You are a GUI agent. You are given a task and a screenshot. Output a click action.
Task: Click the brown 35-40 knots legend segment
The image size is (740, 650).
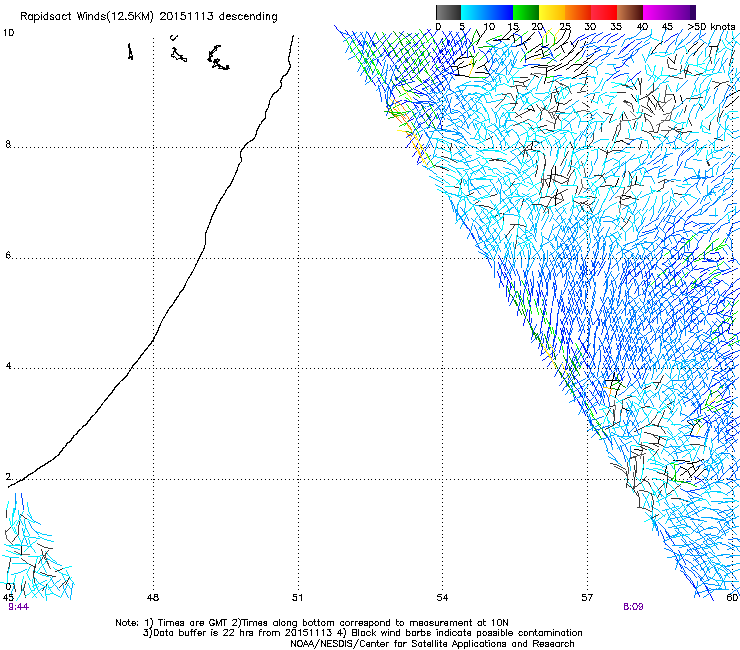(x=630, y=12)
